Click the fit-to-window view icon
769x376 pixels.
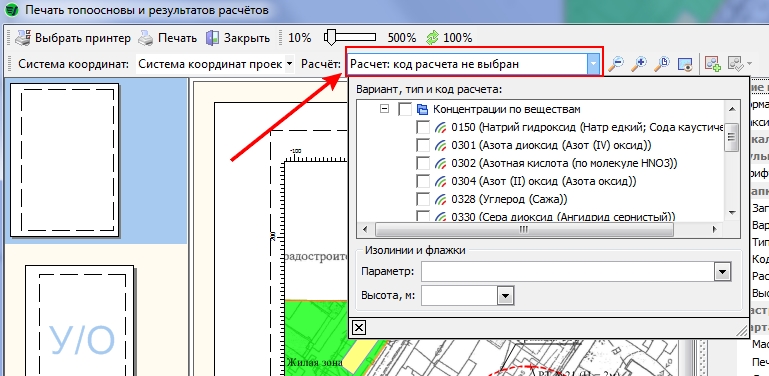(x=685, y=64)
